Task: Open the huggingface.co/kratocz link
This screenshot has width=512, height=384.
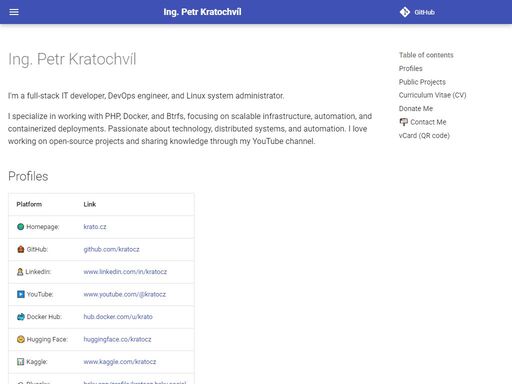Action: (117, 339)
